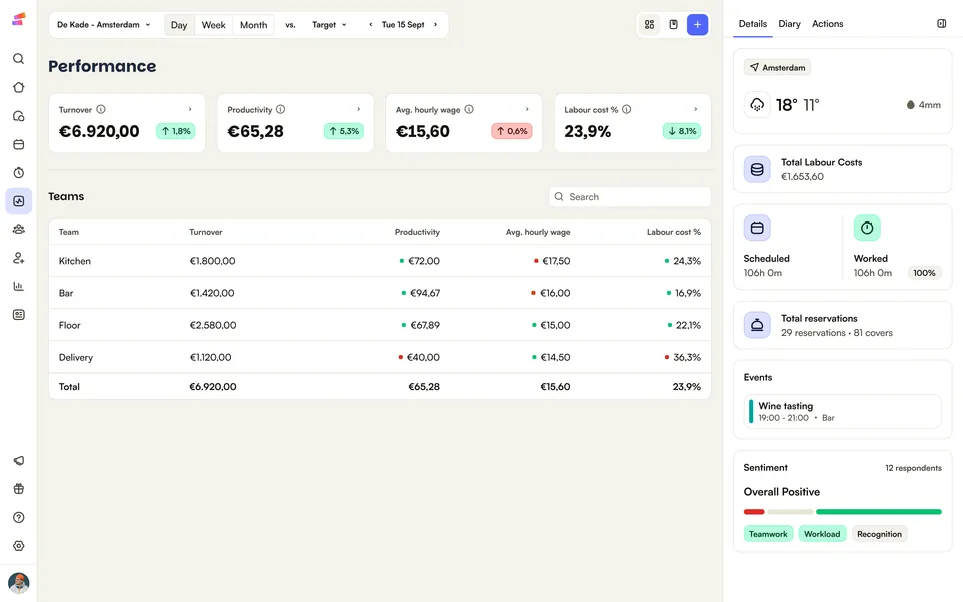Select the Teamwork sentiment tag

click(768, 534)
